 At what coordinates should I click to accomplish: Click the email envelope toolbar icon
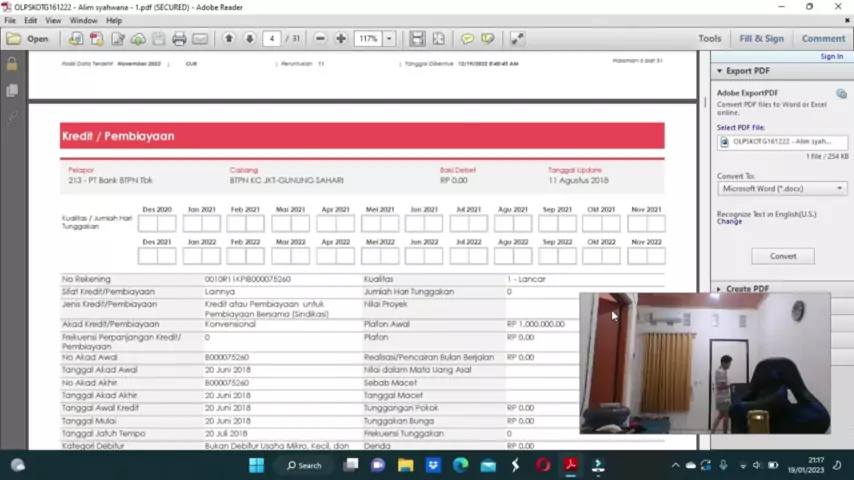[x=200, y=39]
